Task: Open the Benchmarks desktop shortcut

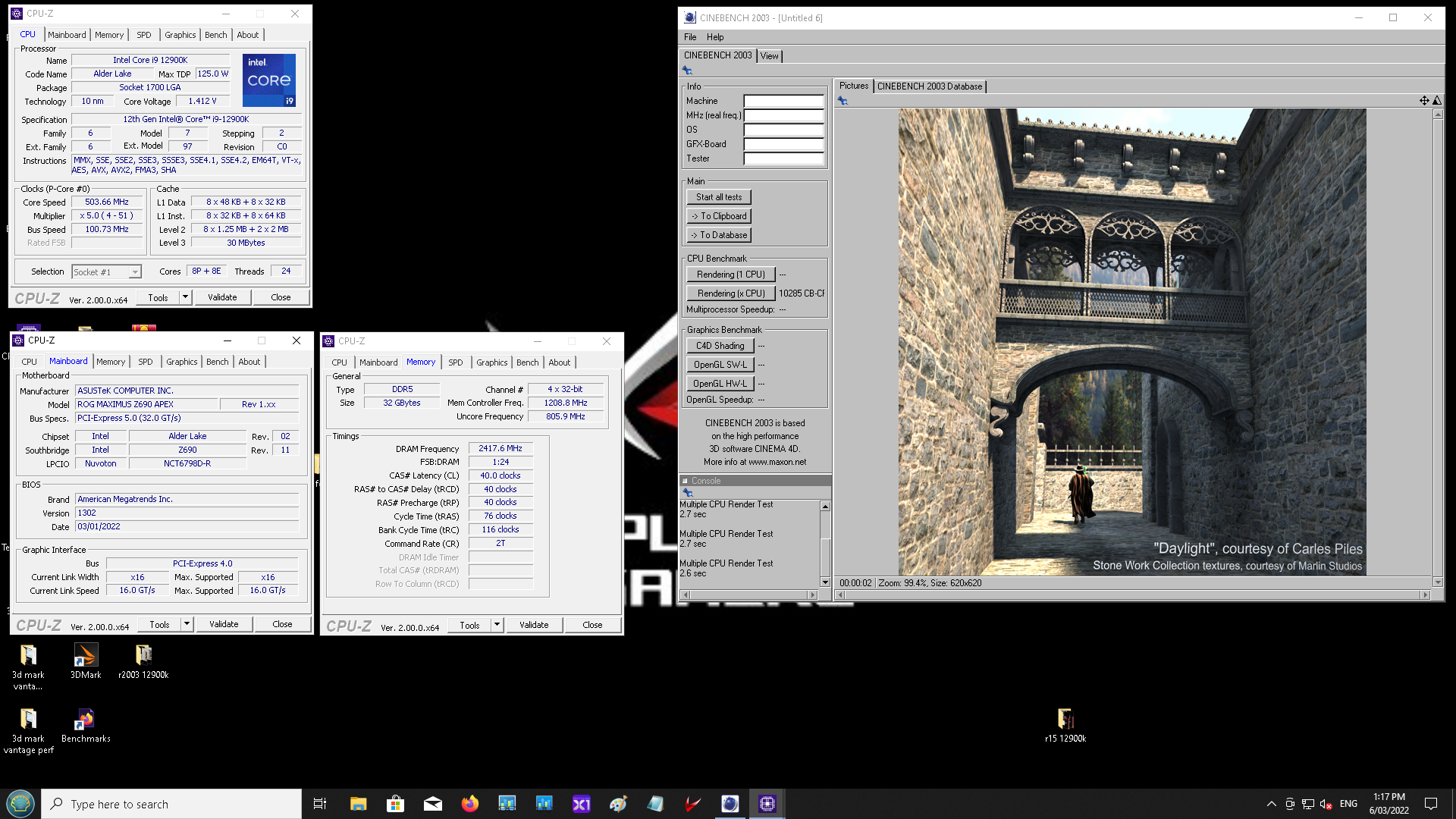Action: (86, 725)
